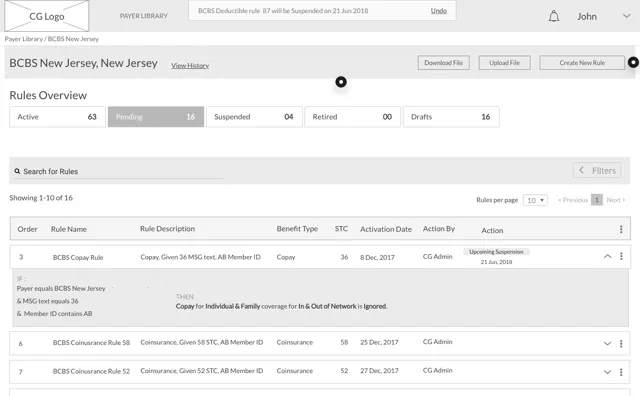Open the View History link
640x396 pixels.
pos(190,65)
